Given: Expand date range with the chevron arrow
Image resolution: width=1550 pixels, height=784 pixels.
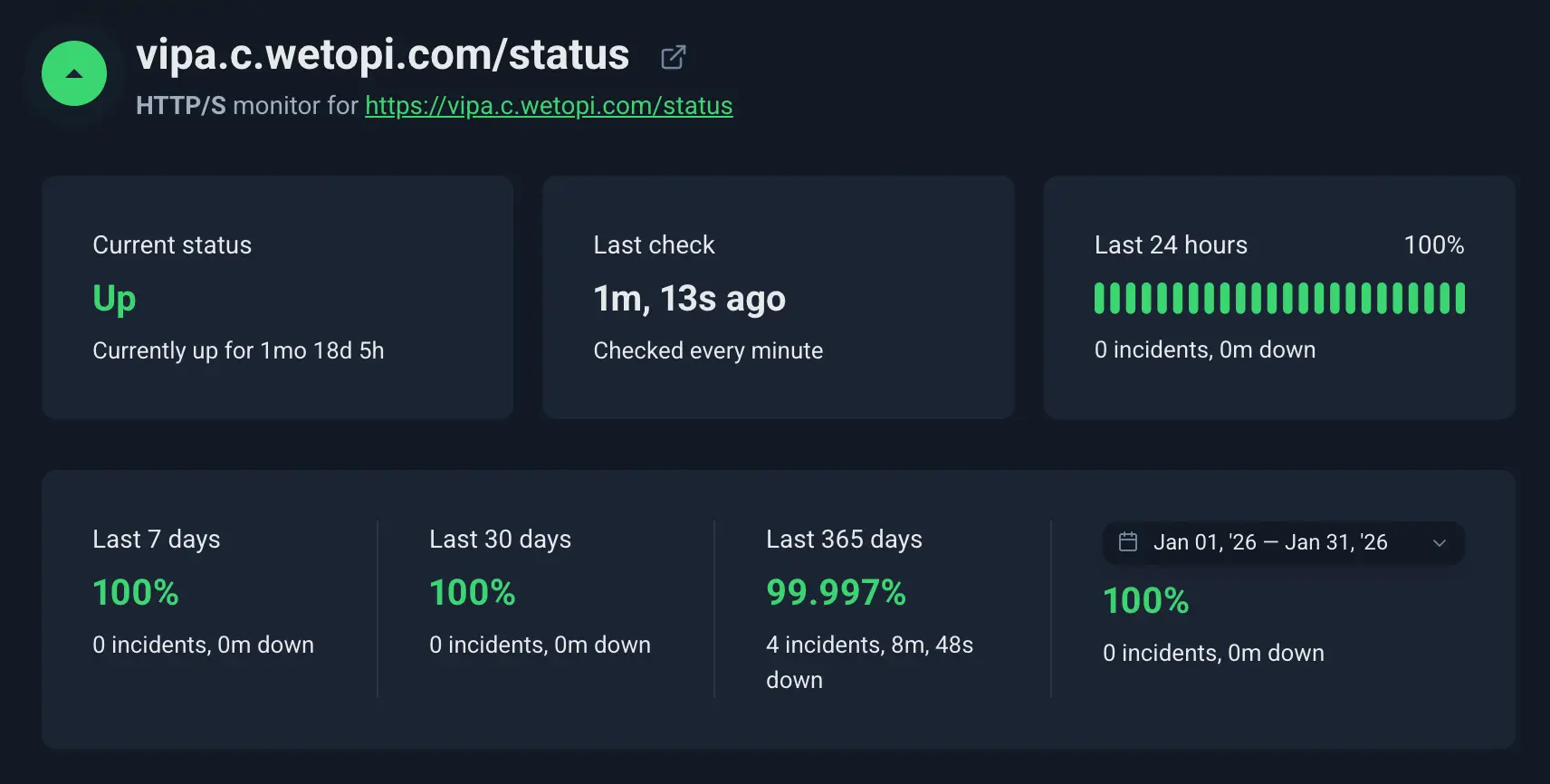Looking at the screenshot, I should (1440, 542).
